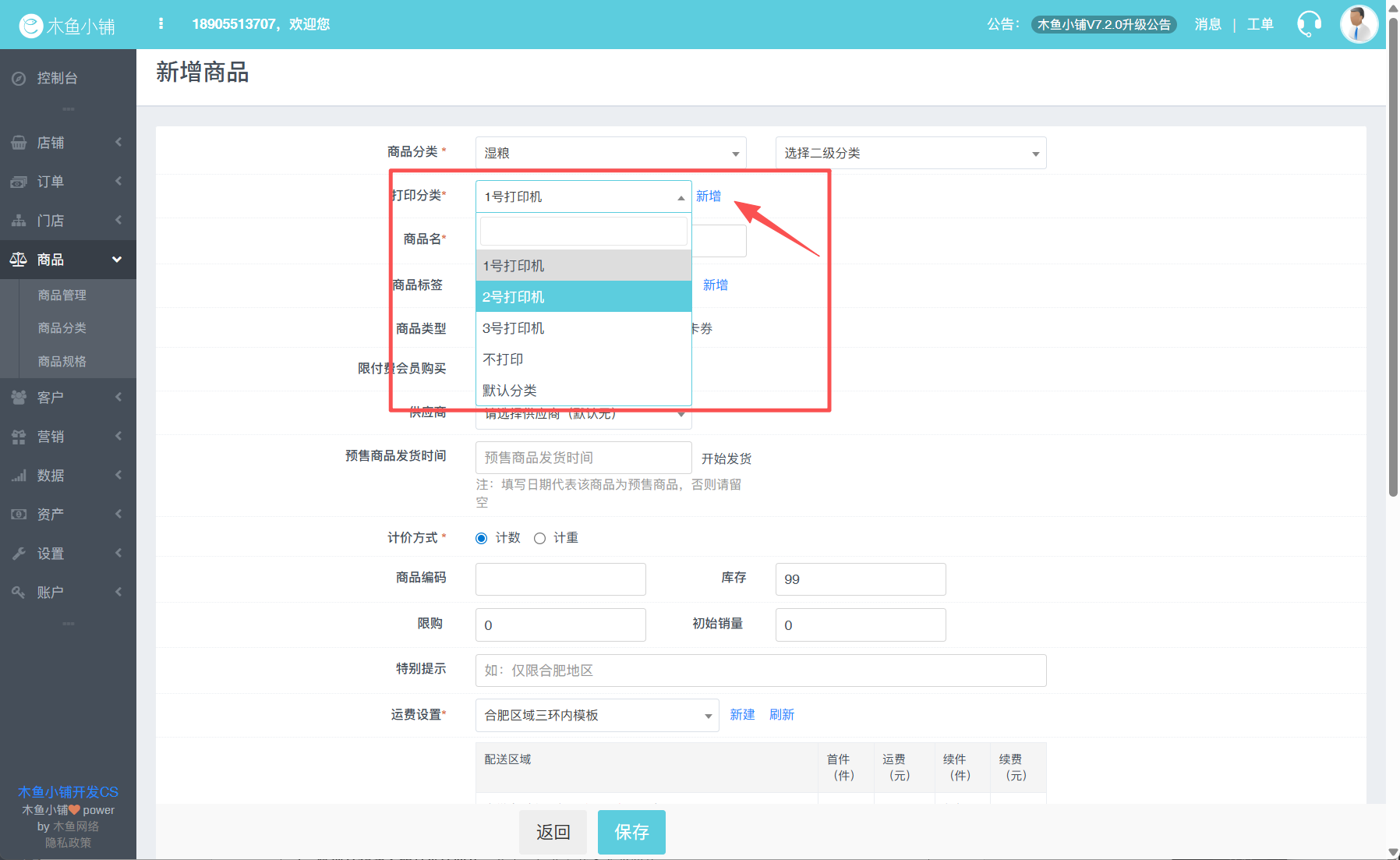Click the 数据 chart icon in sidebar
The height and width of the screenshot is (860, 1400).
click(19, 476)
